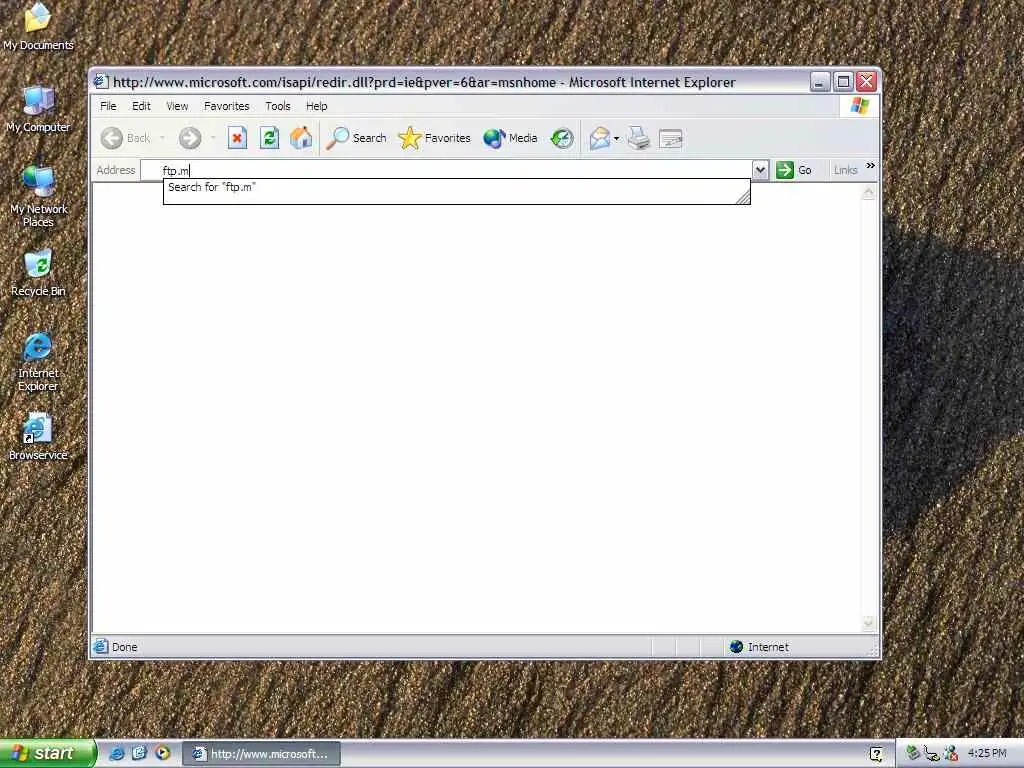
Task: Click the Internet zone globe icon
Action: [737, 647]
